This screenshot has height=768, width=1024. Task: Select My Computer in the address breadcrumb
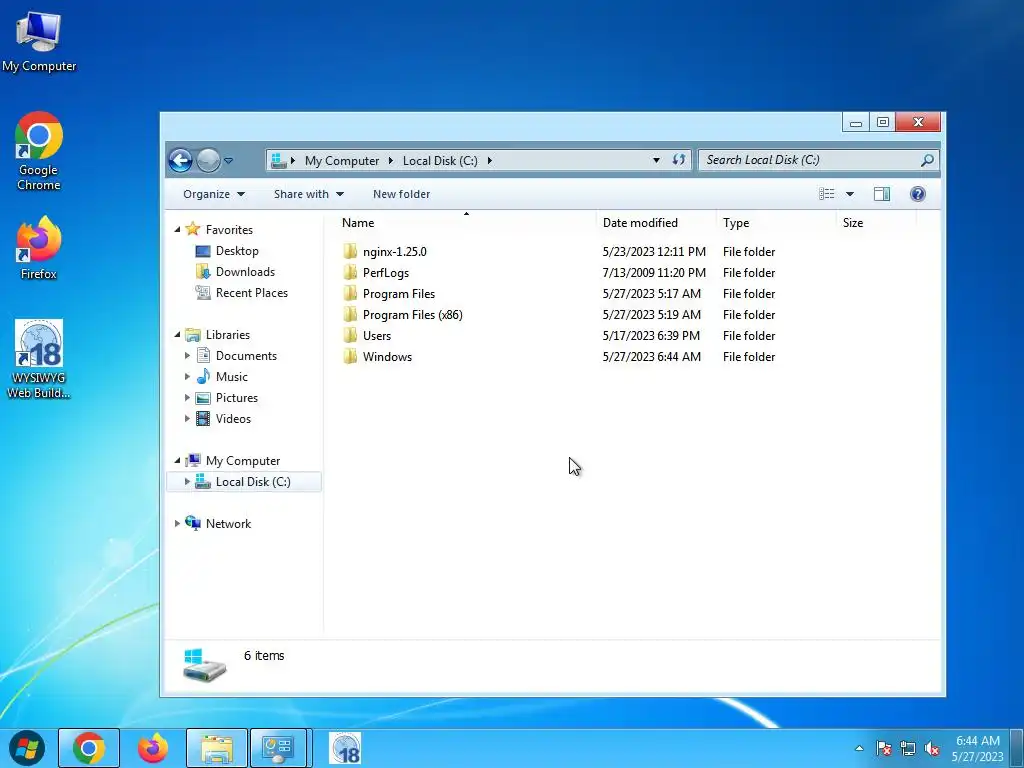click(342, 161)
